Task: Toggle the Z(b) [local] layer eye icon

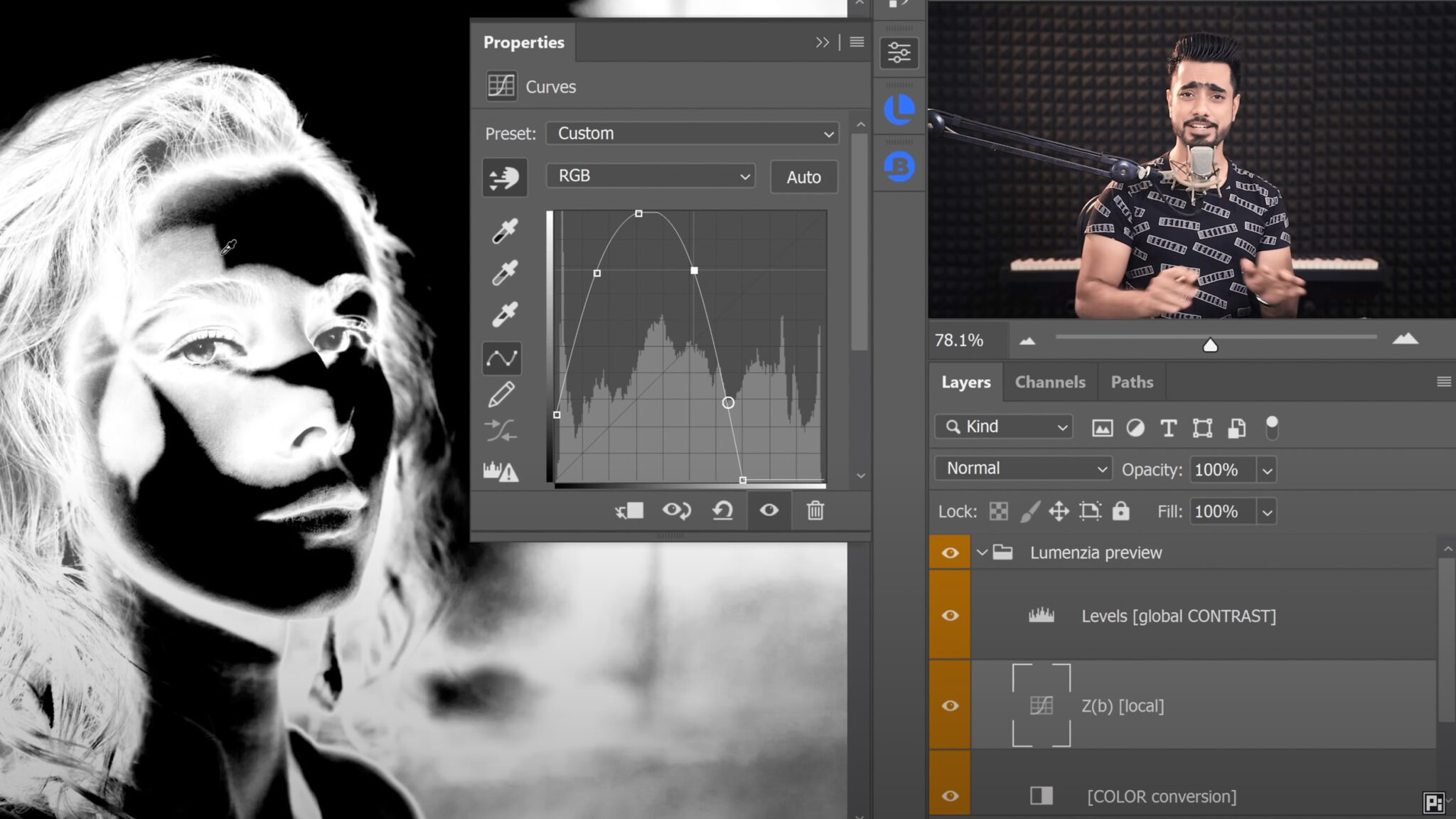Action: pos(950,705)
